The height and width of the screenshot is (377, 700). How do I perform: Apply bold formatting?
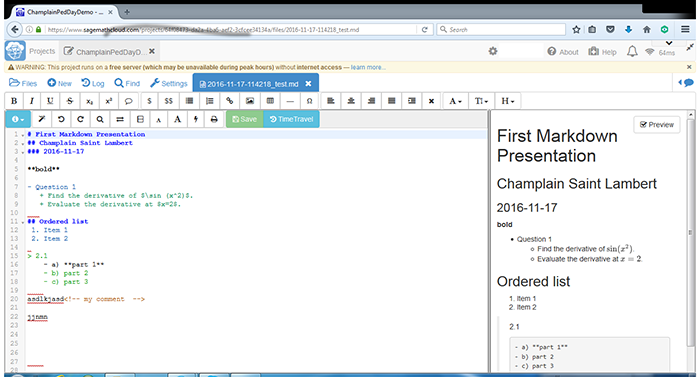[14, 101]
